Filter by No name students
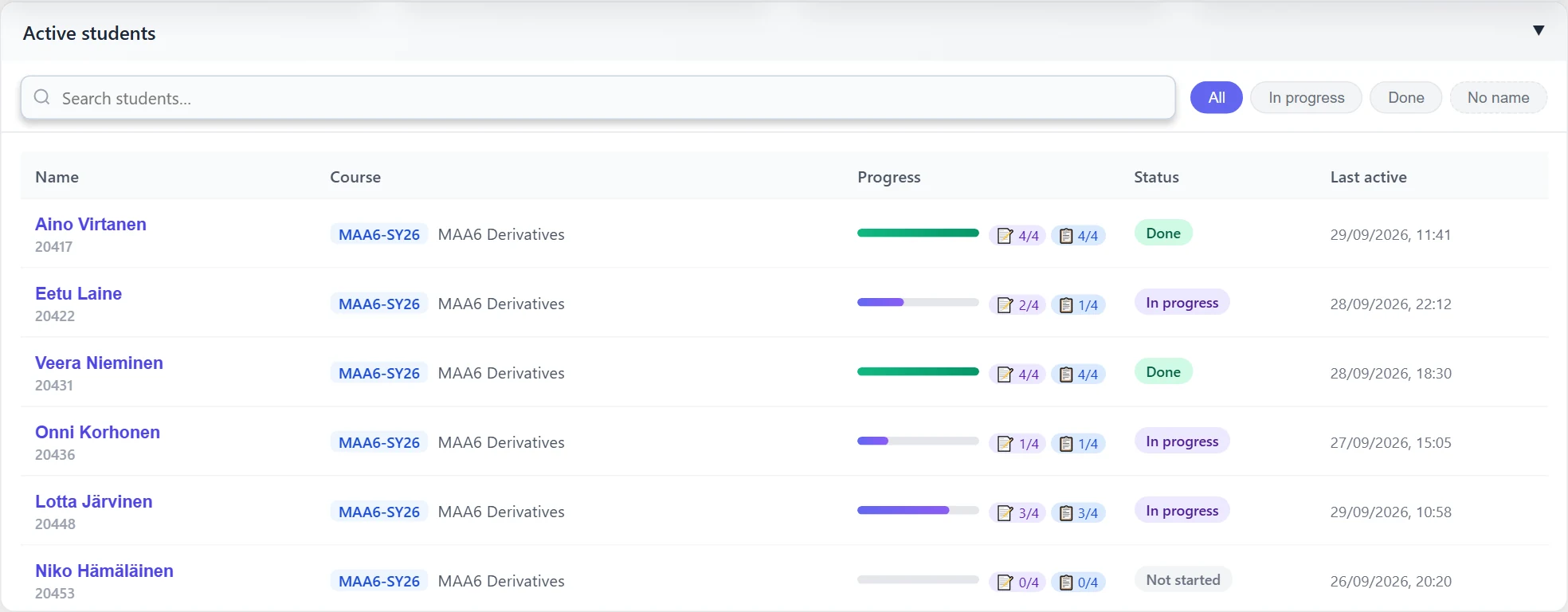Image resolution: width=1568 pixels, height=612 pixels. pos(1498,97)
